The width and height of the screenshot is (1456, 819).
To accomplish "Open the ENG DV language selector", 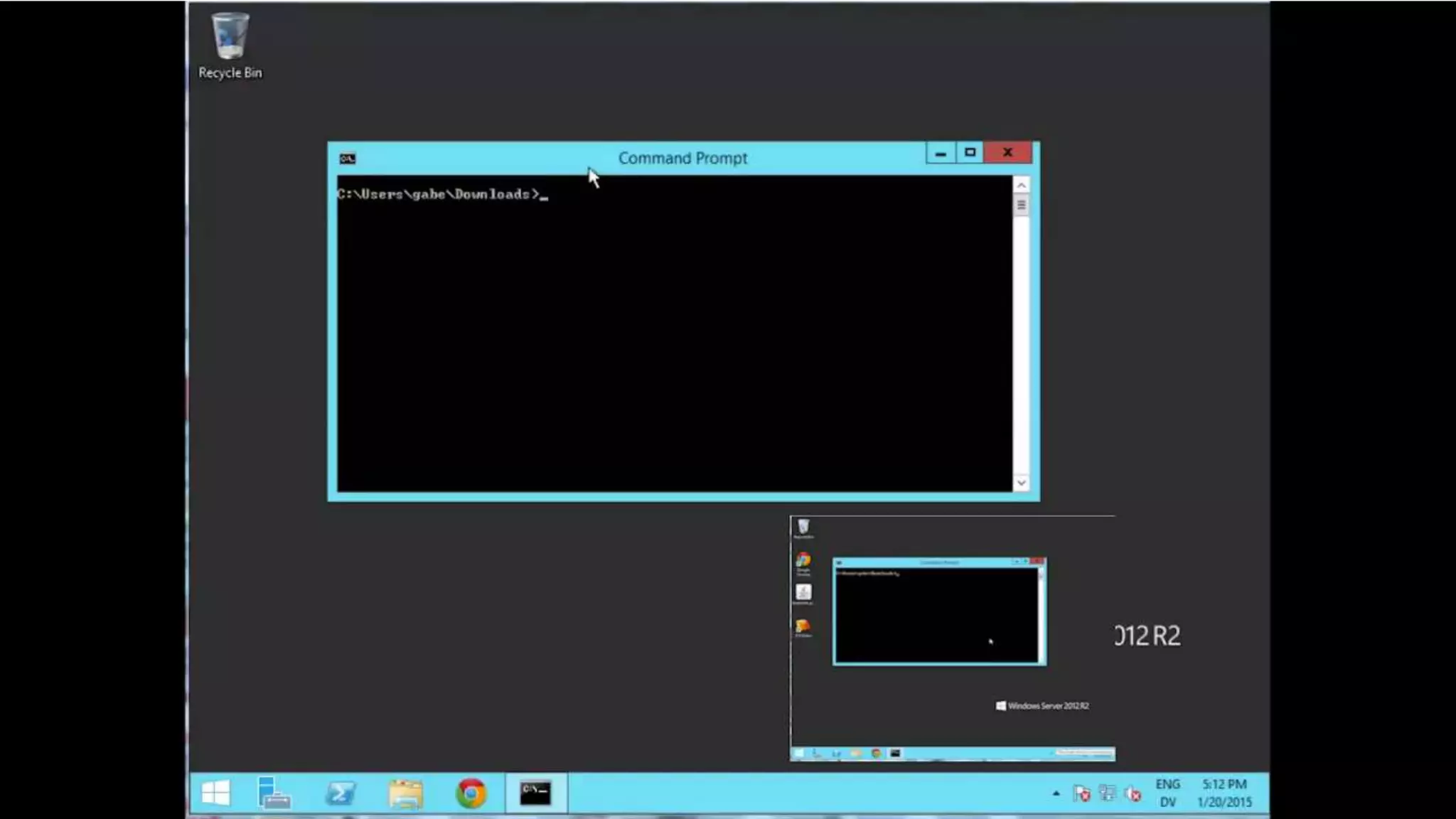I will click(1167, 793).
